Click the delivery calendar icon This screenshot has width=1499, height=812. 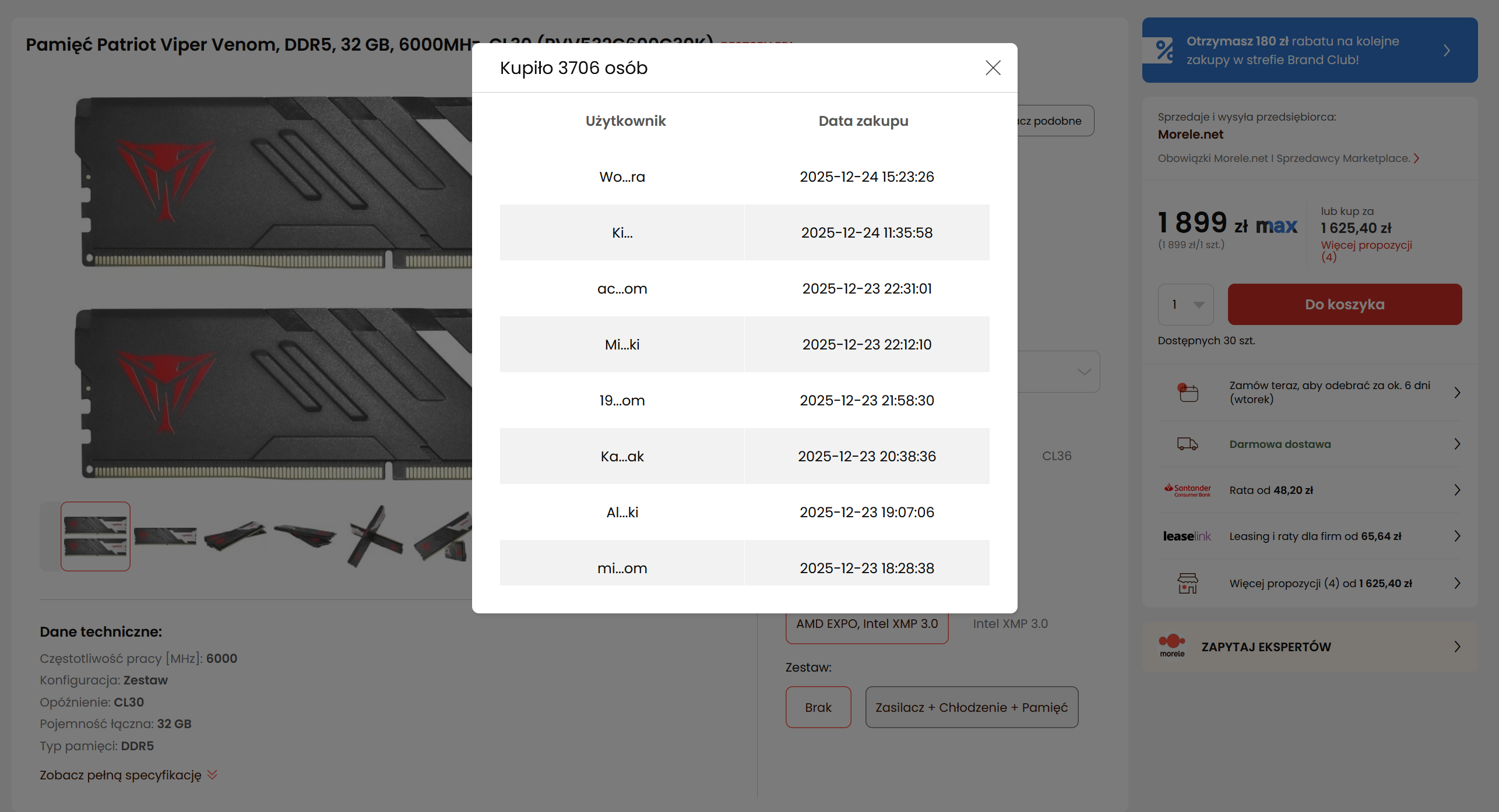(1188, 393)
